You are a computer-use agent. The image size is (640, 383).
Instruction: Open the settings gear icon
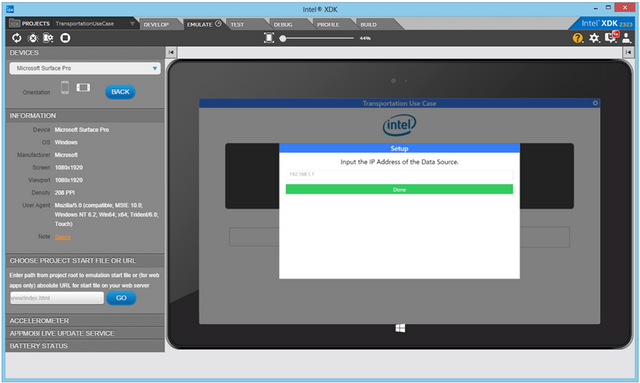(x=594, y=38)
